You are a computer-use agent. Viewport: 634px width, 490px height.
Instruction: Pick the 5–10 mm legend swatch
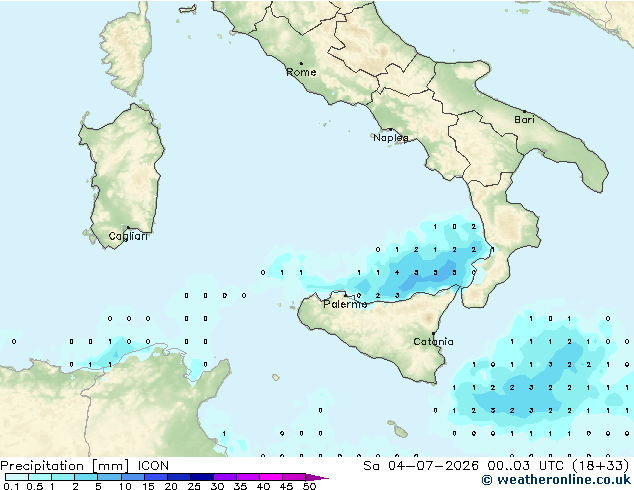click(109, 477)
